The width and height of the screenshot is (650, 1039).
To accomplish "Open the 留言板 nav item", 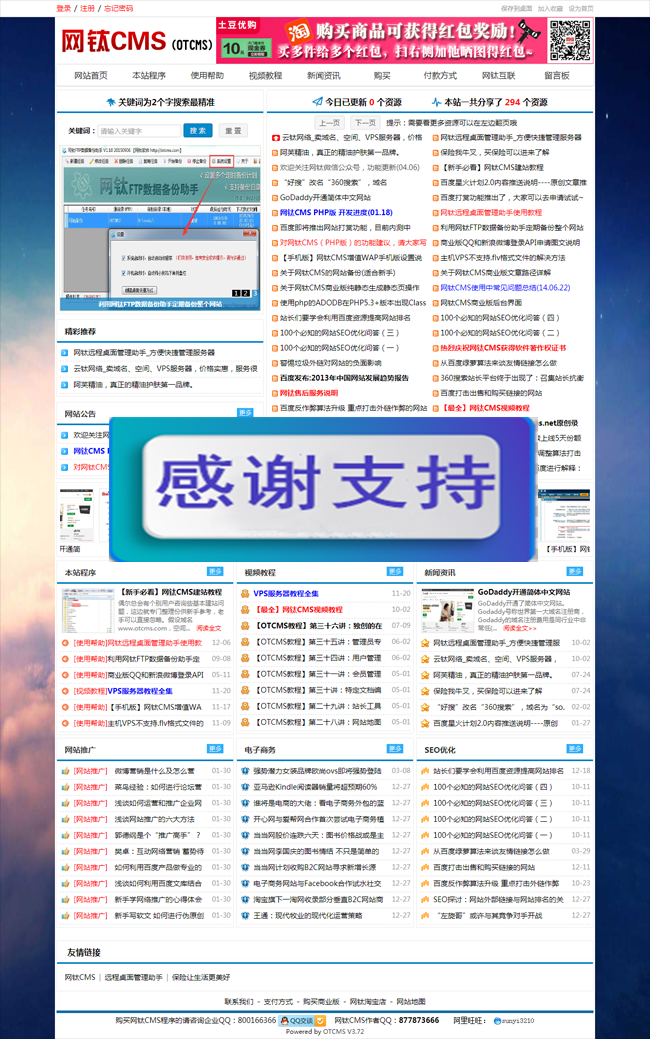I will pos(557,76).
